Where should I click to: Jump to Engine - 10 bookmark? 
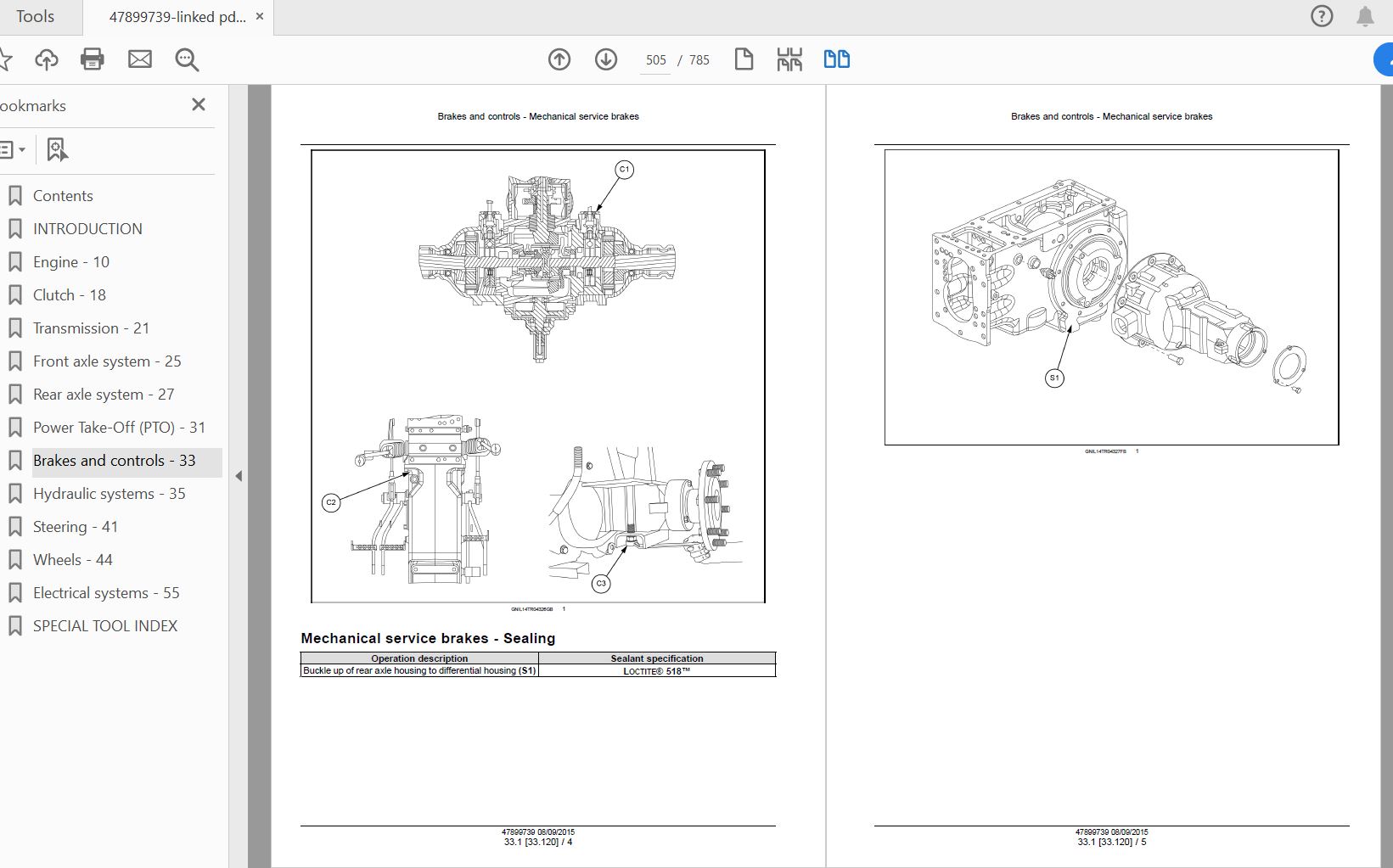(71, 262)
